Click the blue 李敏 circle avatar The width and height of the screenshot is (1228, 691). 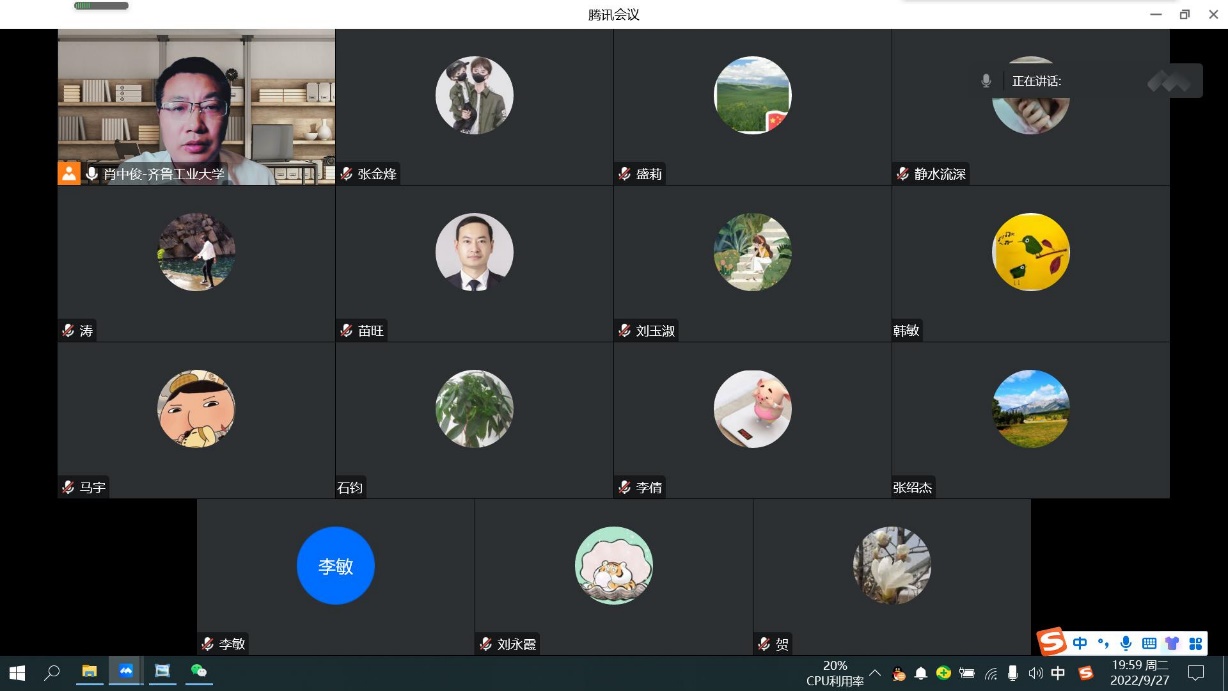click(x=335, y=566)
